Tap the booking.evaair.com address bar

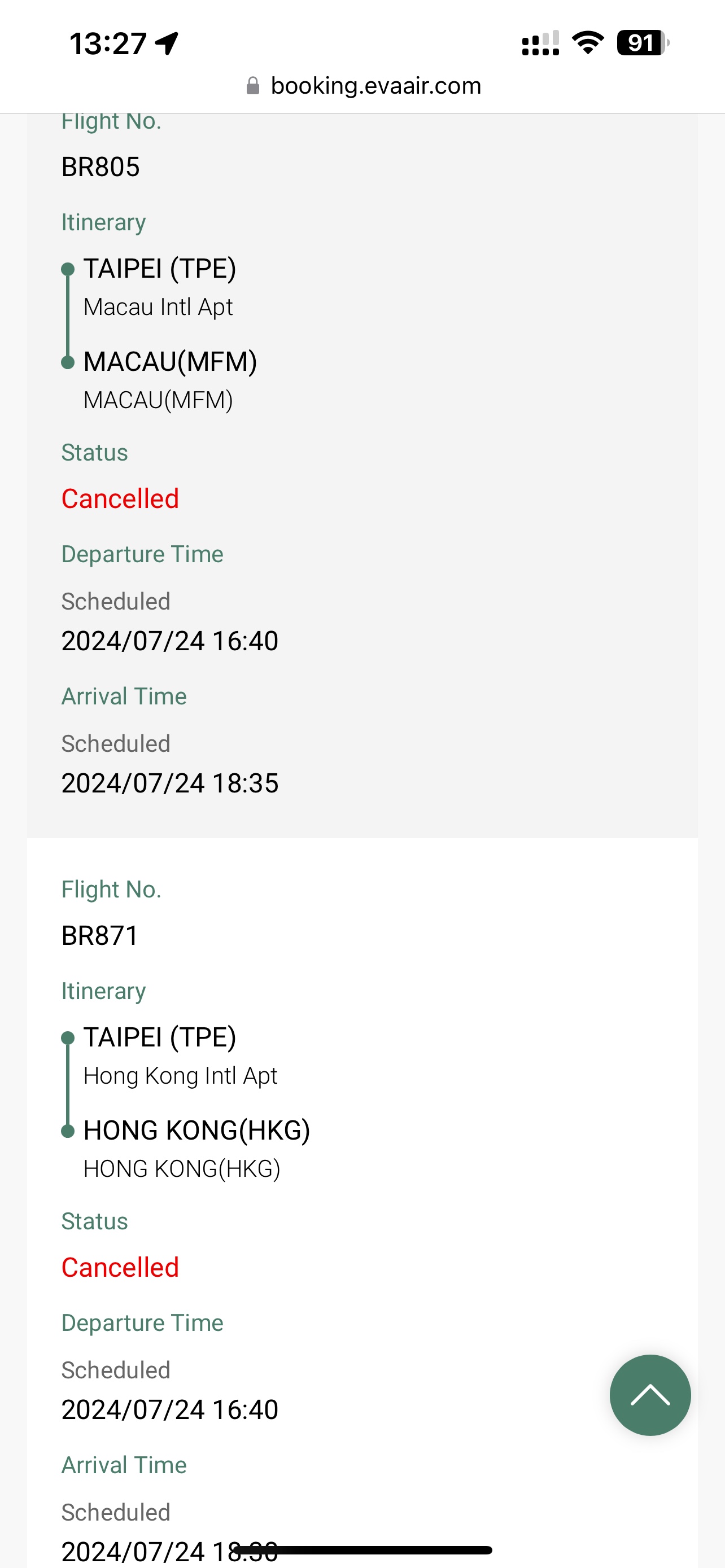coord(364,86)
